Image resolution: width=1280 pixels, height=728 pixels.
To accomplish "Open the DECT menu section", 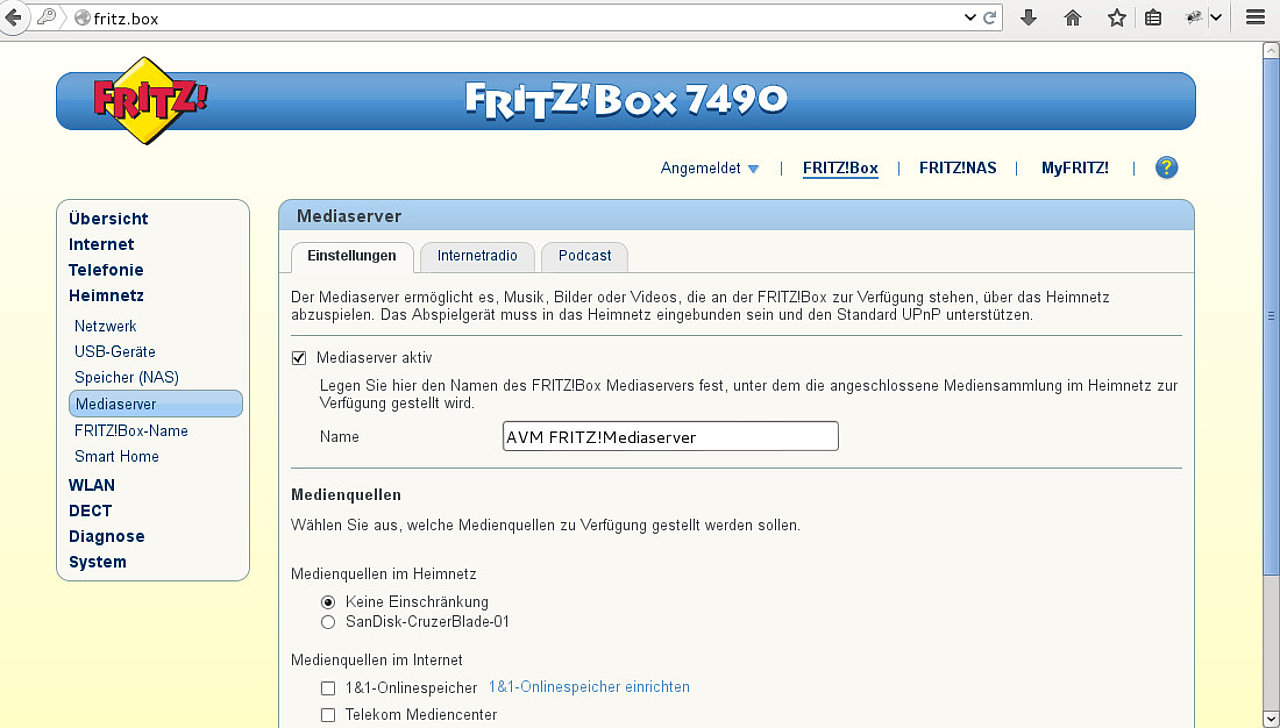I will click(90, 511).
